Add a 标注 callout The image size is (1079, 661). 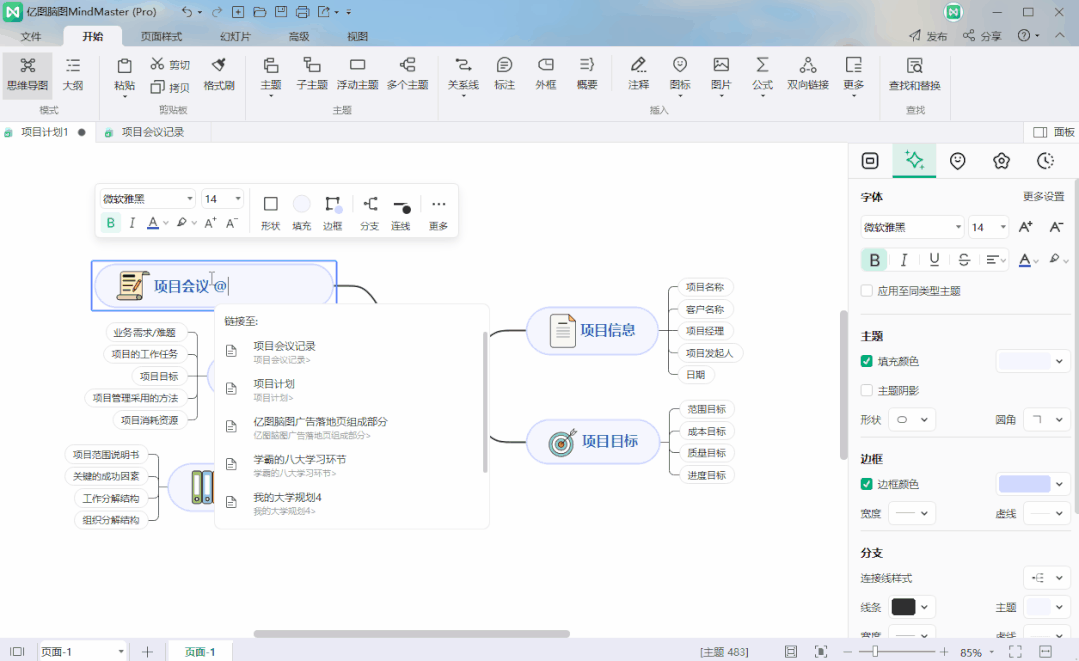pos(504,74)
